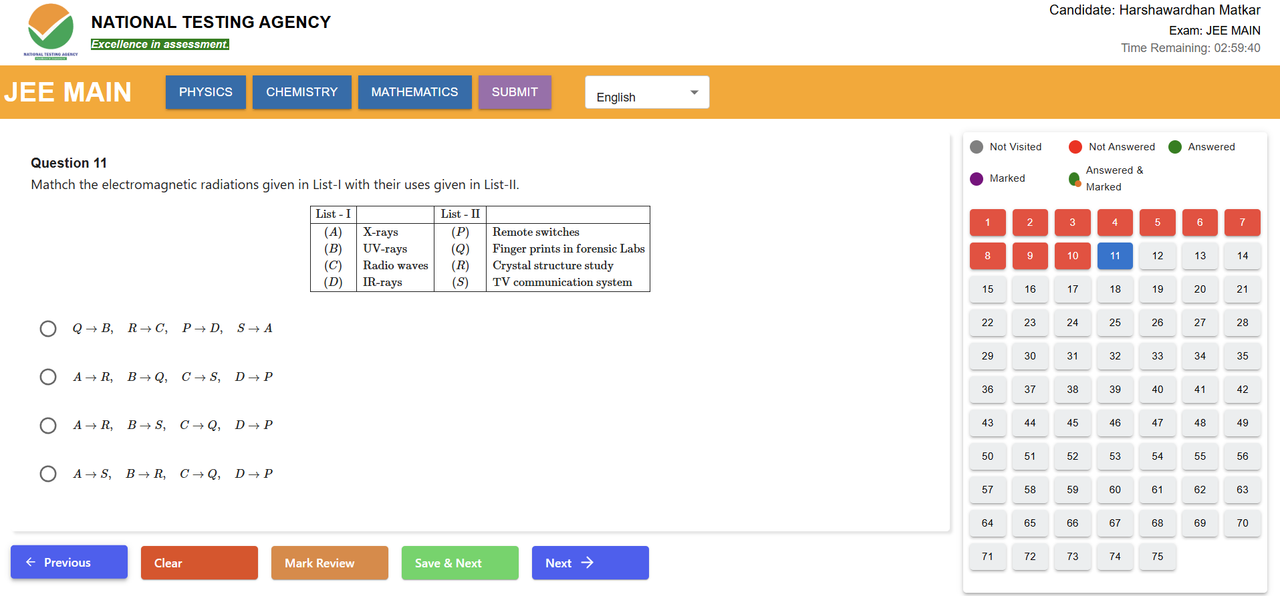The height and width of the screenshot is (596, 1280).
Task: Jump to question 40
Action: [1158, 390]
